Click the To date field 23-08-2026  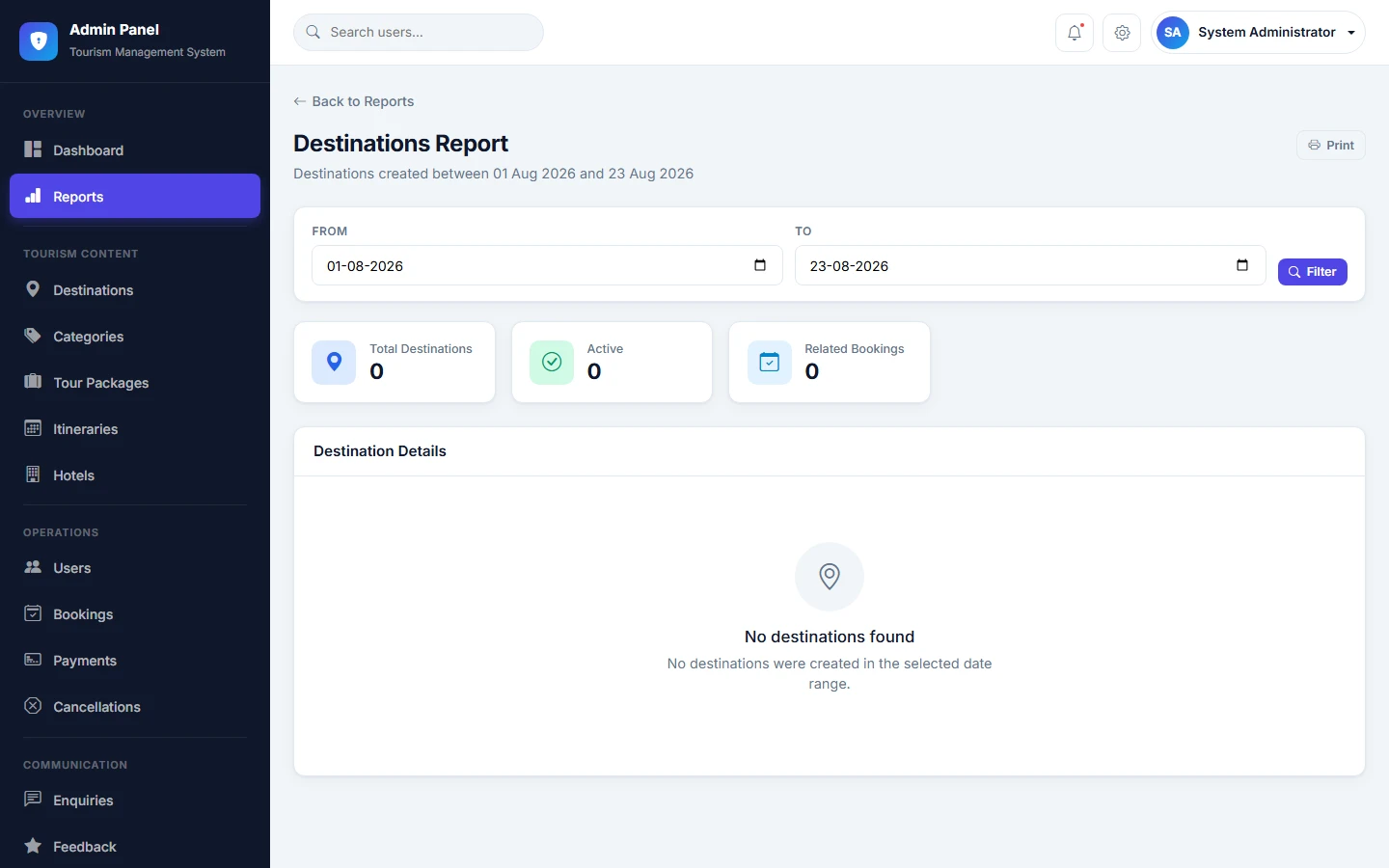click(1030, 265)
